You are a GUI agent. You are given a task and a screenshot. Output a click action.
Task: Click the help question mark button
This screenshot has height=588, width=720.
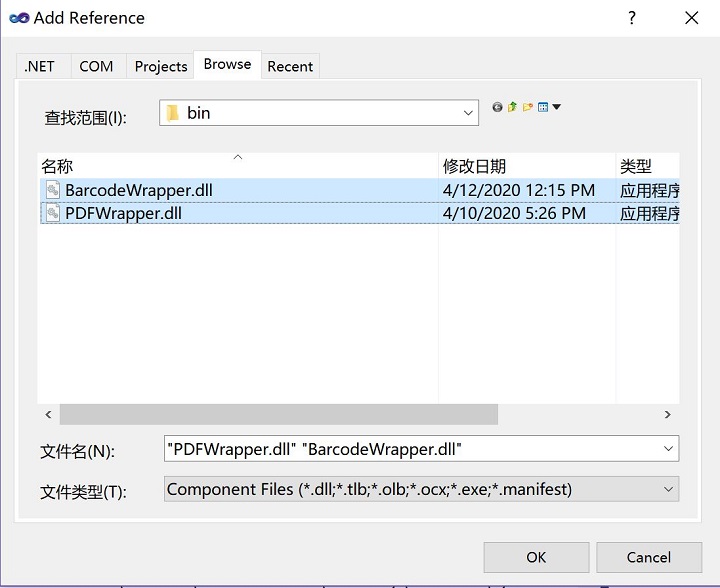pos(631,18)
